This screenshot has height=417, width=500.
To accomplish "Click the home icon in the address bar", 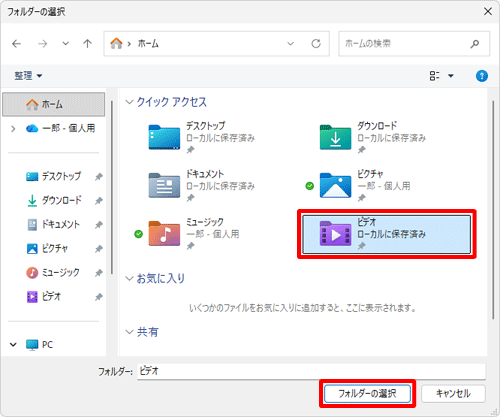I will click(116, 43).
